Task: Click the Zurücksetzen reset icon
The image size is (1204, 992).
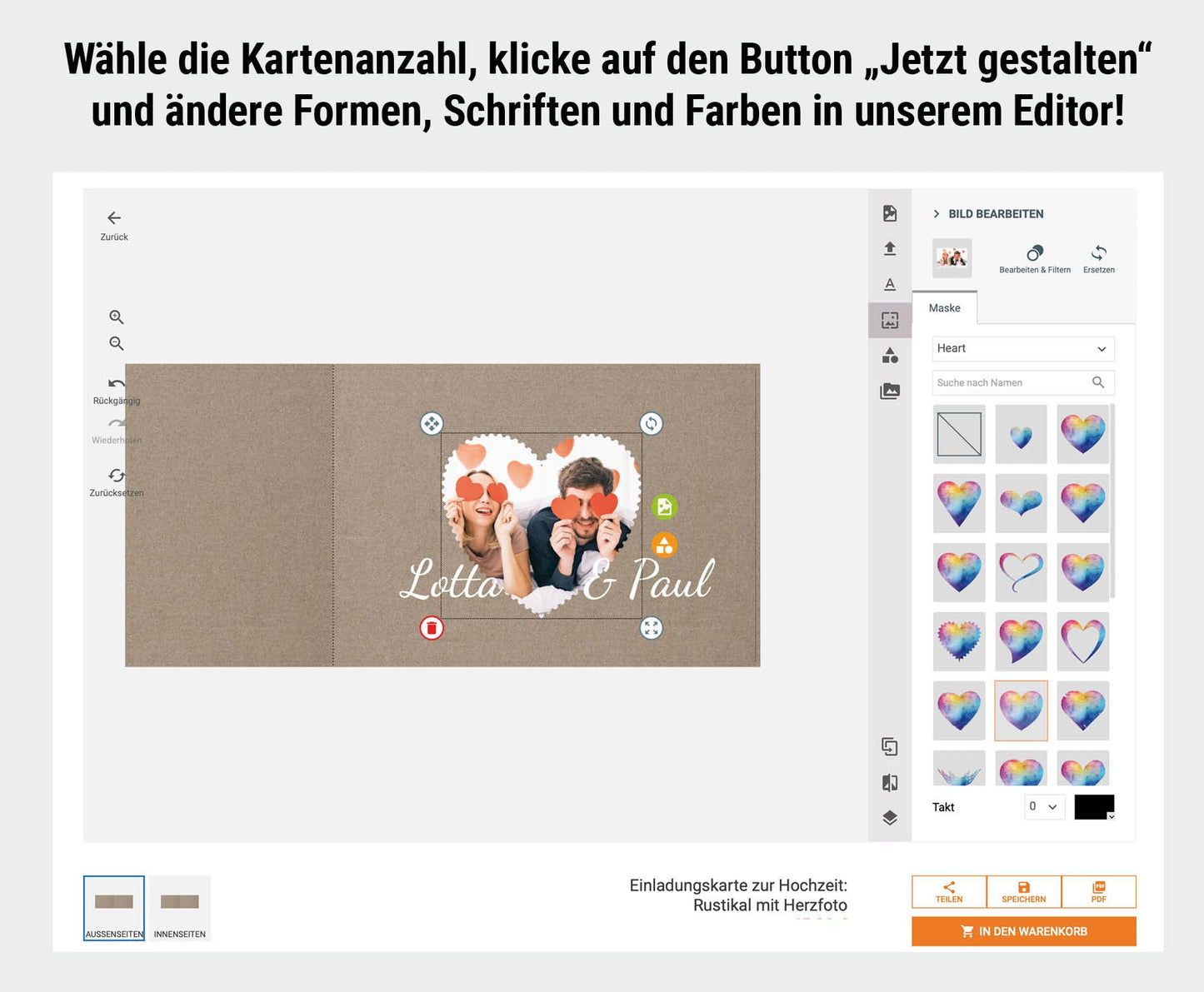Action: click(x=117, y=476)
